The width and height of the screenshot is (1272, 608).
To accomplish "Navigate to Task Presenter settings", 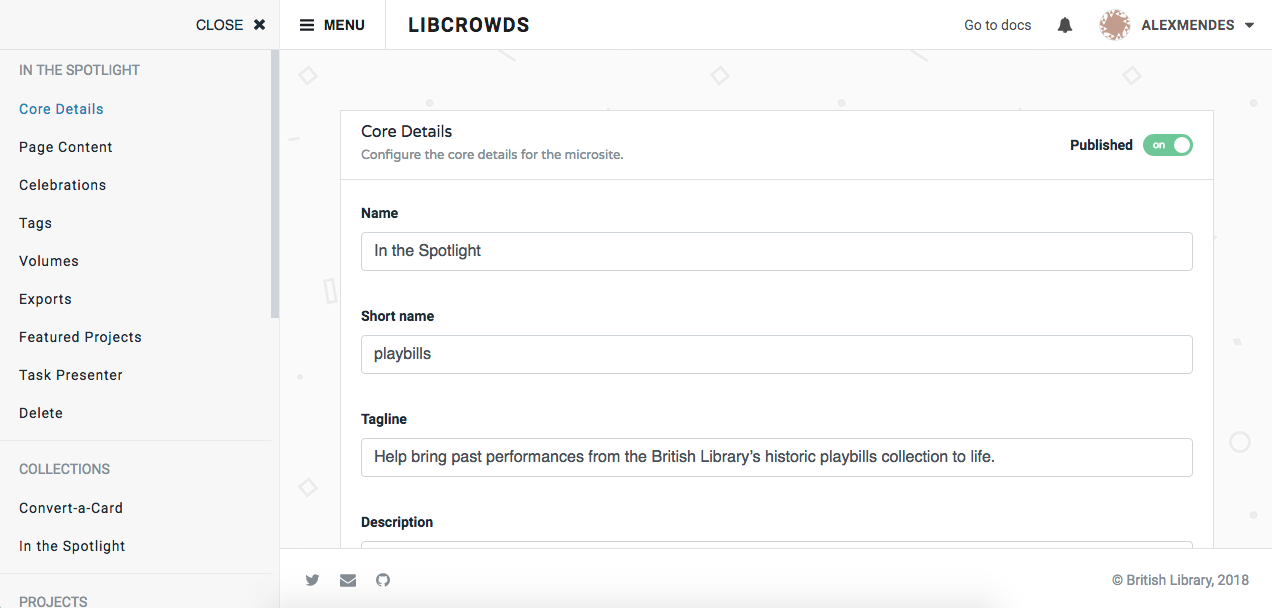I will pos(70,374).
